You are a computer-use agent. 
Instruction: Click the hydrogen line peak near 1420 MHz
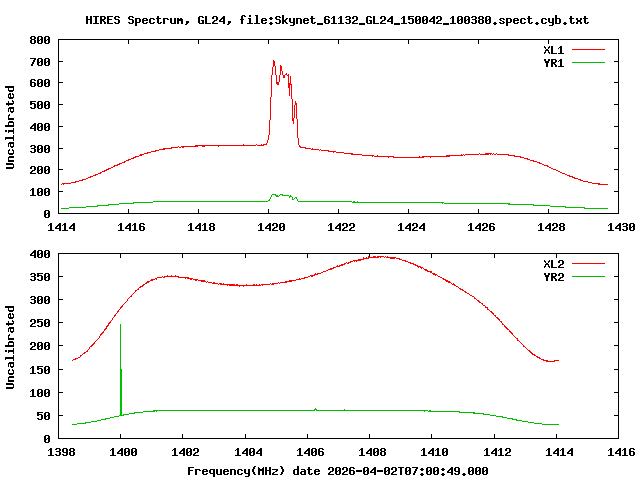coord(274,62)
